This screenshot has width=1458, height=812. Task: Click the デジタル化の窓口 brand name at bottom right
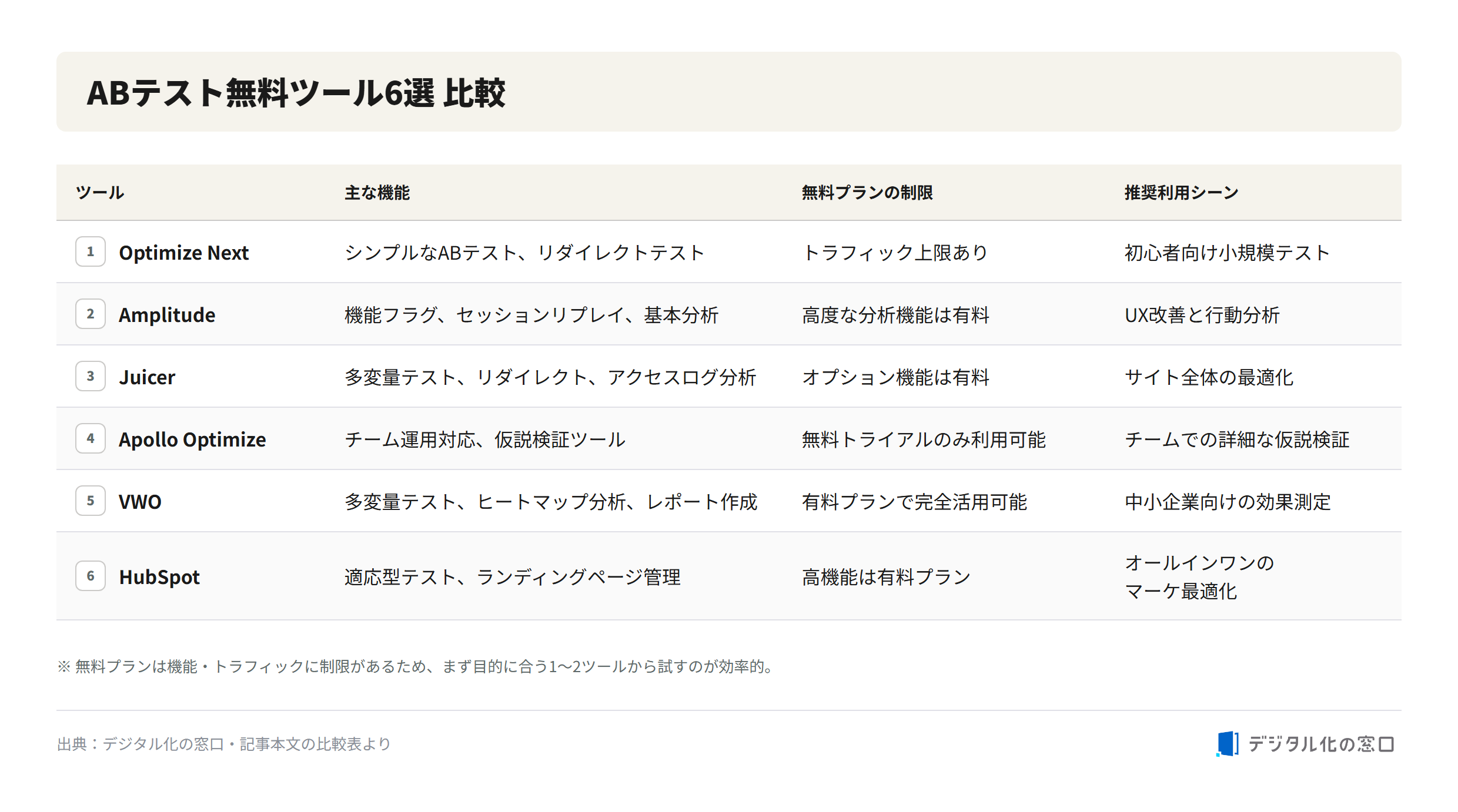click(x=1321, y=744)
